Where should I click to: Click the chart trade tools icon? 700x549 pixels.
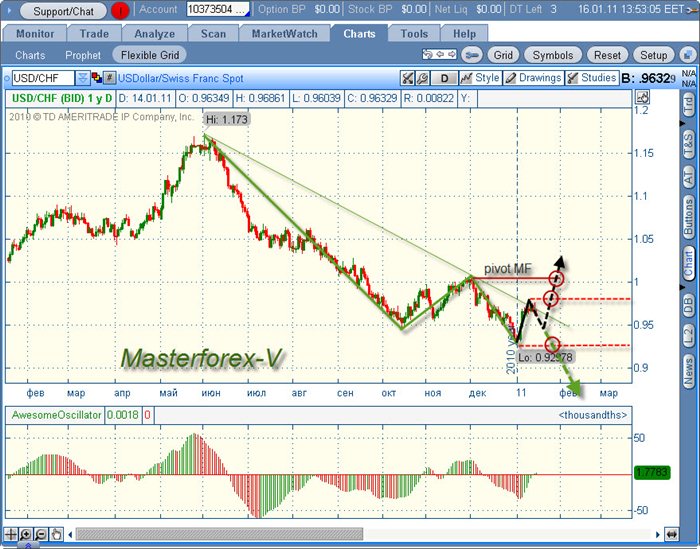point(407,78)
